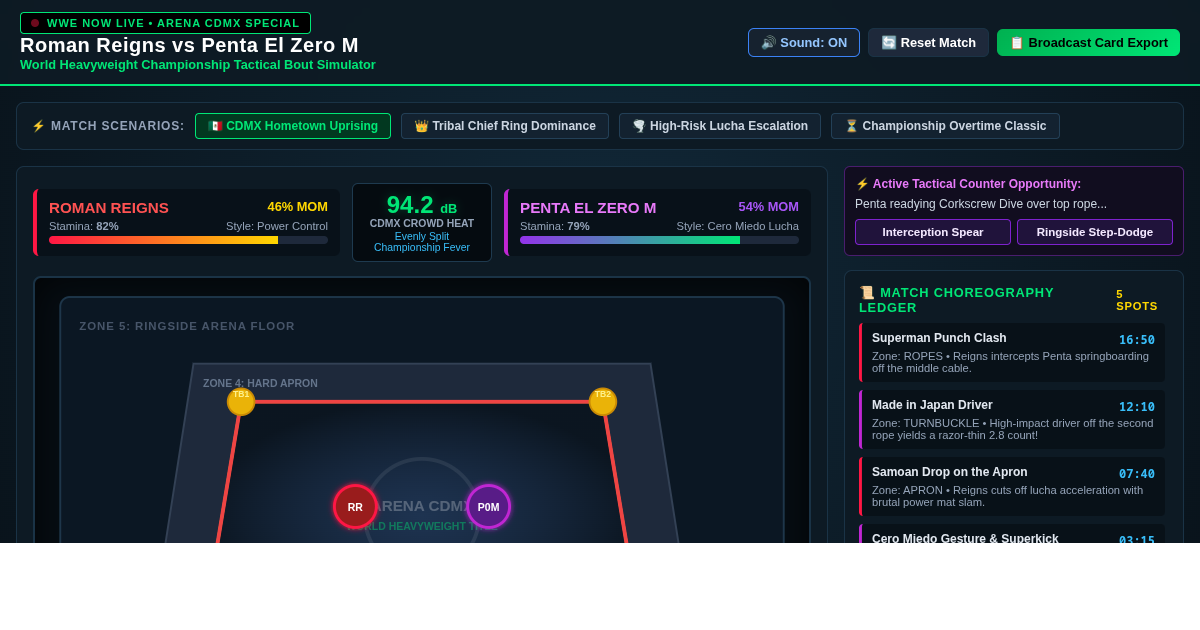Click Roman Reigns stamina bar

[x=188, y=240]
